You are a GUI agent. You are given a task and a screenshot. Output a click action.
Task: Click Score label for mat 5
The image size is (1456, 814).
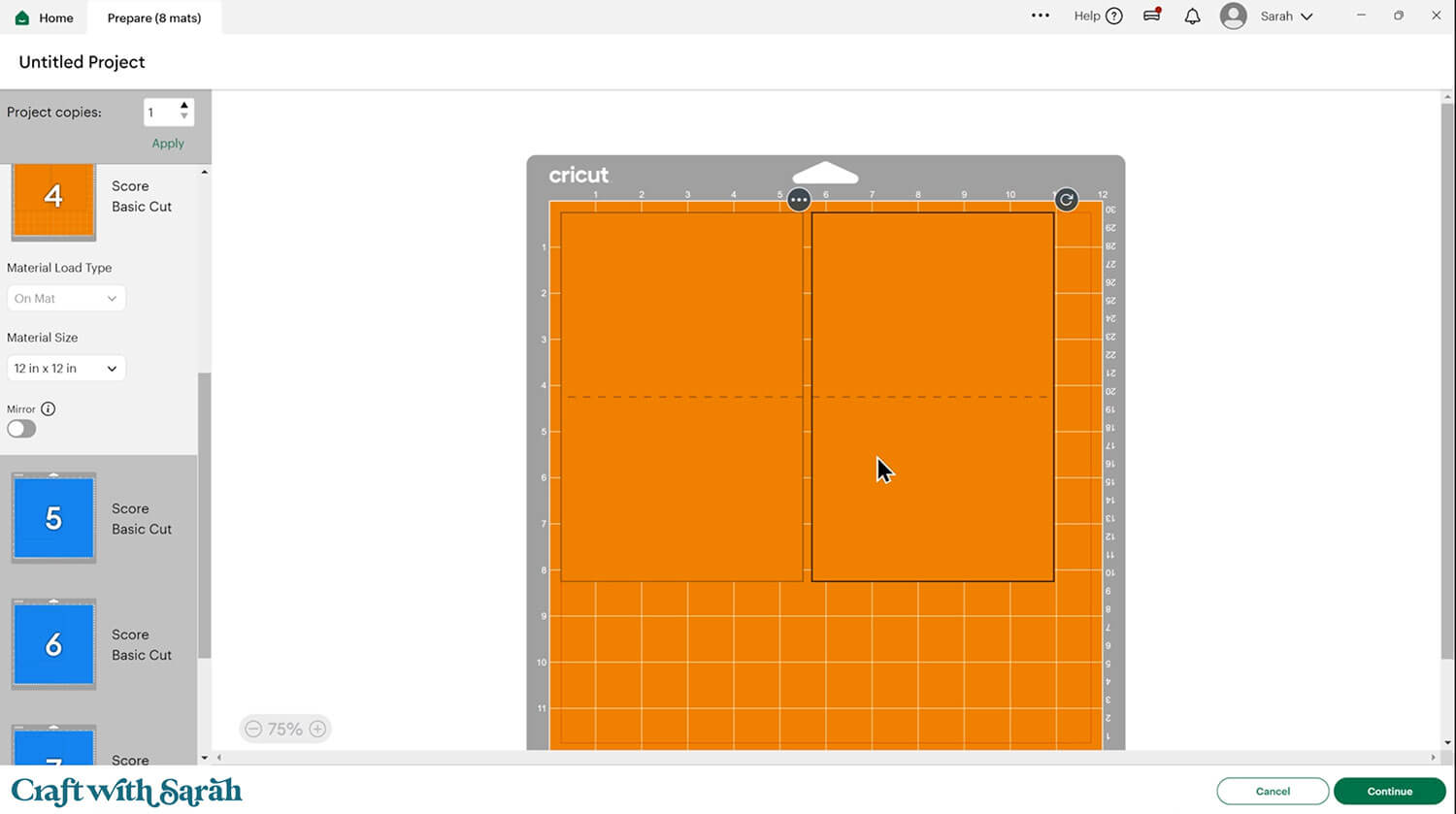pyautogui.click(x=130, y=508)
